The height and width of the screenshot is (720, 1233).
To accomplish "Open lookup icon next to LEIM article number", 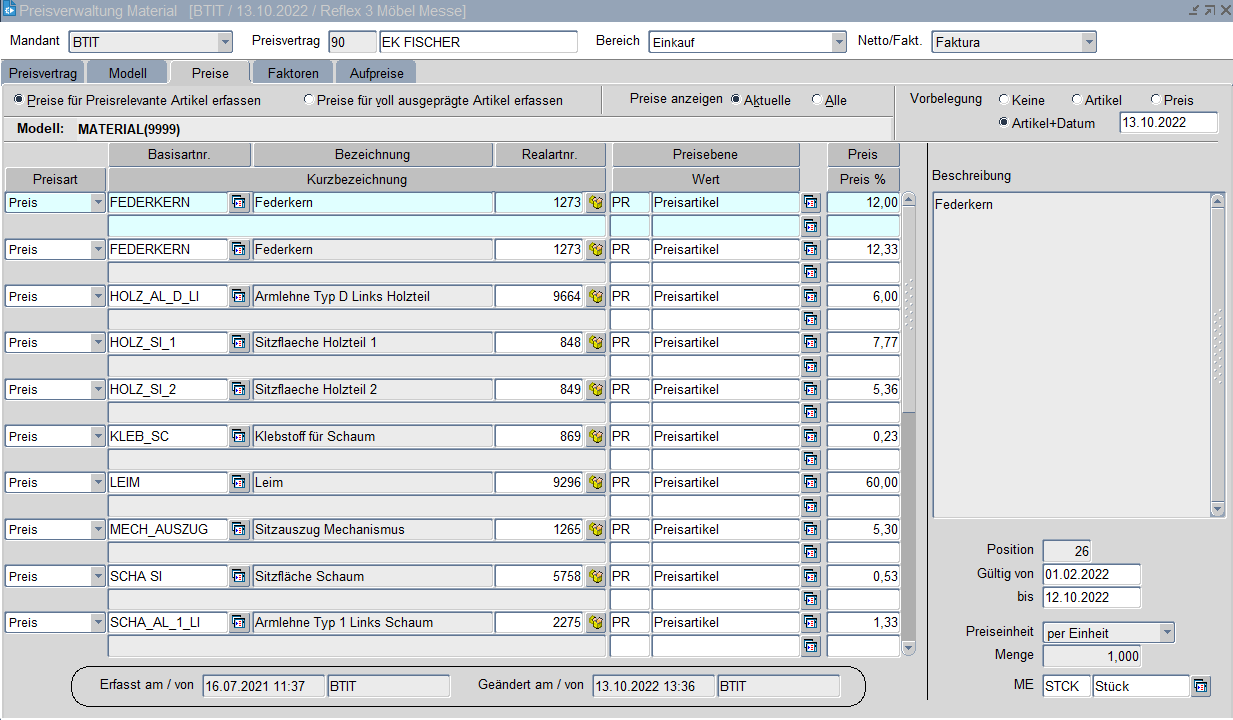I will [239, 483].
